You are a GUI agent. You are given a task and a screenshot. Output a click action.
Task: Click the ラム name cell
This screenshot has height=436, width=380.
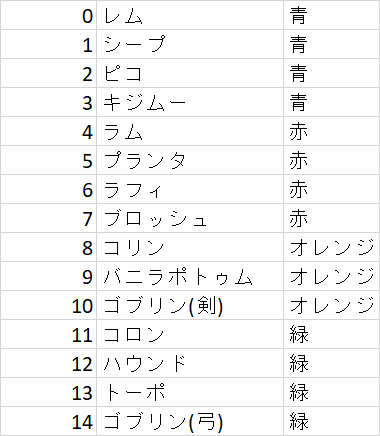[x=190, y=131]
